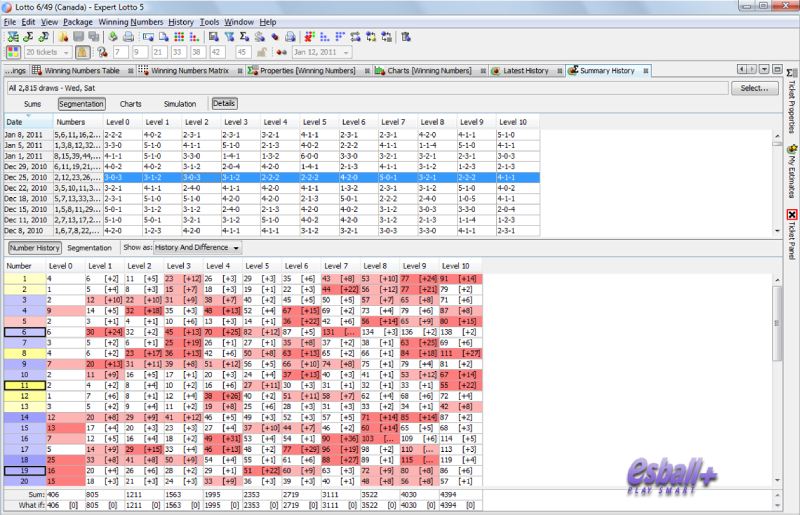Image resolution: width=800 pixels, height=515 pixels.
Task: Open the Winning Numbers menu
Action: [x=131, y=22]
